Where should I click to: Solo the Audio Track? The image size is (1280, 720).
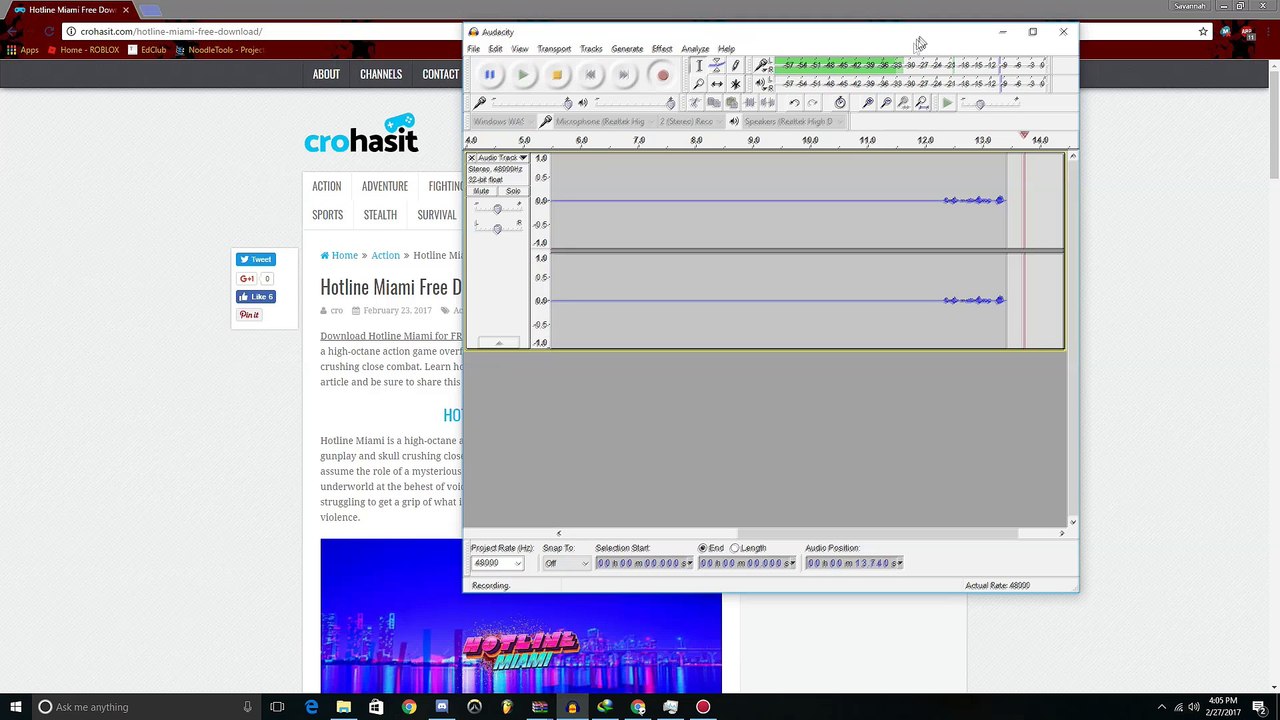513,191
